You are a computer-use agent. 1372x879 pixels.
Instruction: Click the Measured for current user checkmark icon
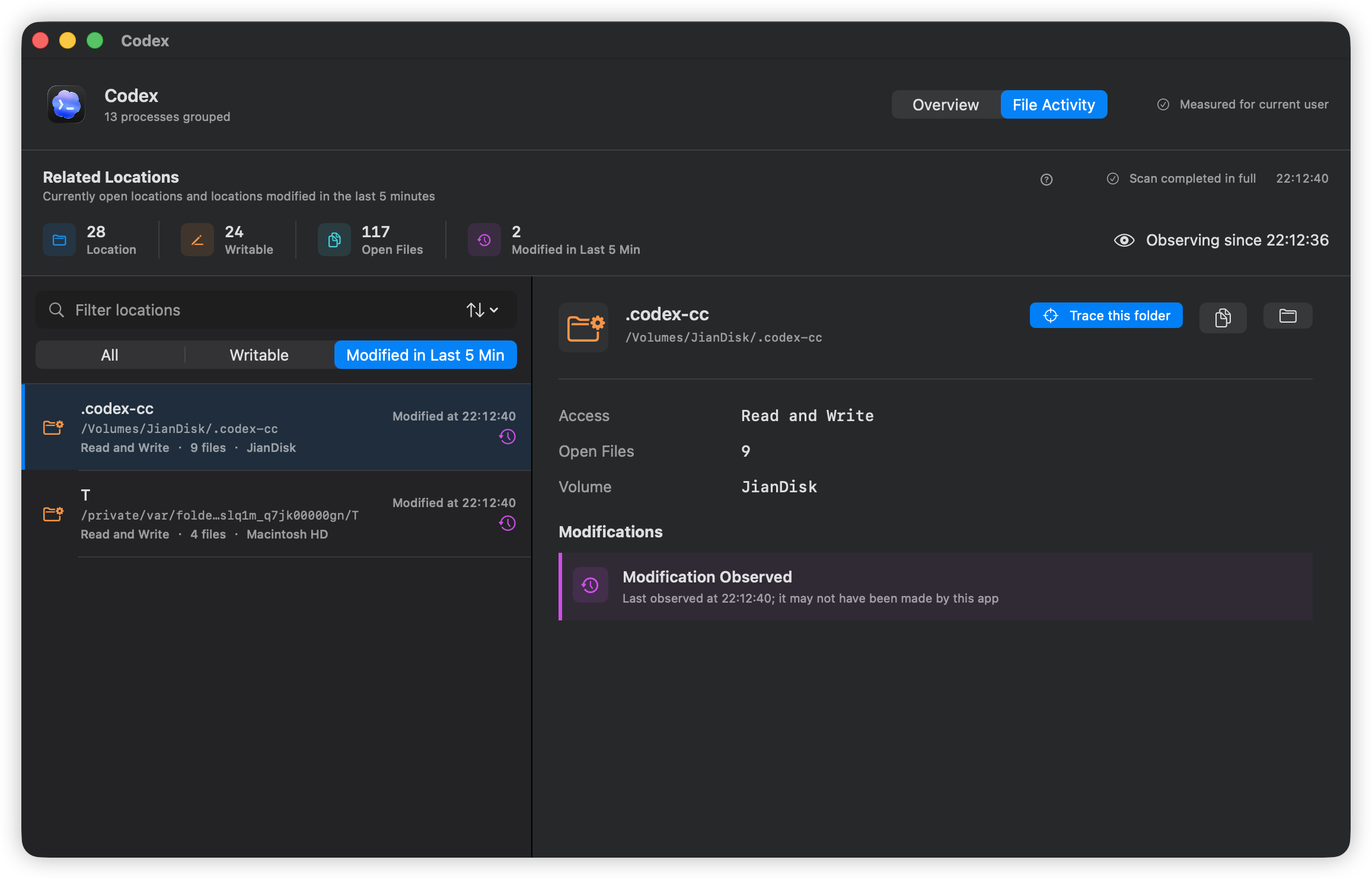(1163, 104)
